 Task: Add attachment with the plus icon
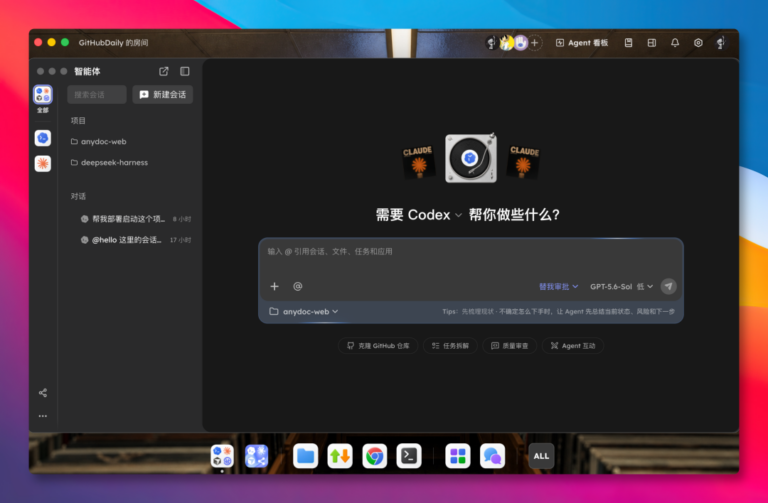274,287
